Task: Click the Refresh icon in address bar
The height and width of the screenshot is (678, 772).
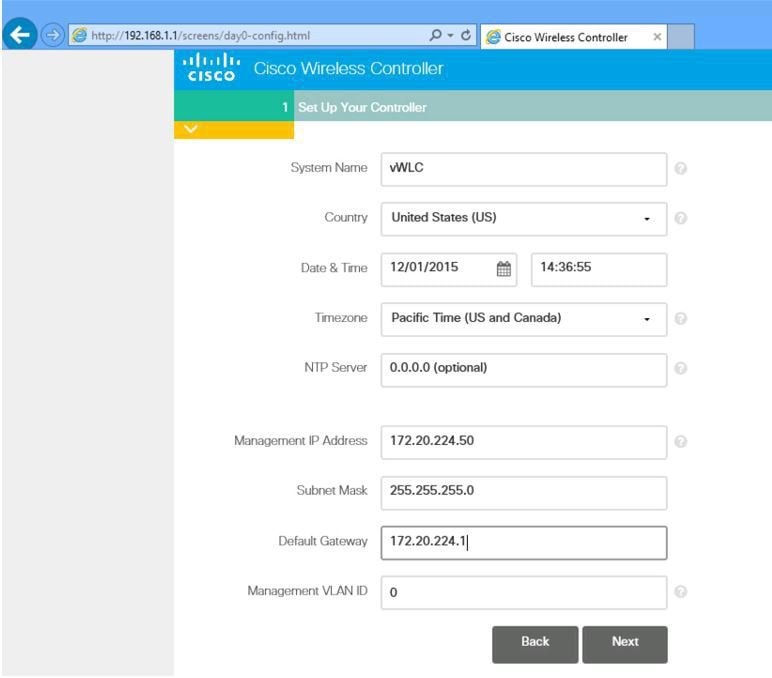Action: pyautogui.click(x=466, y=35)
